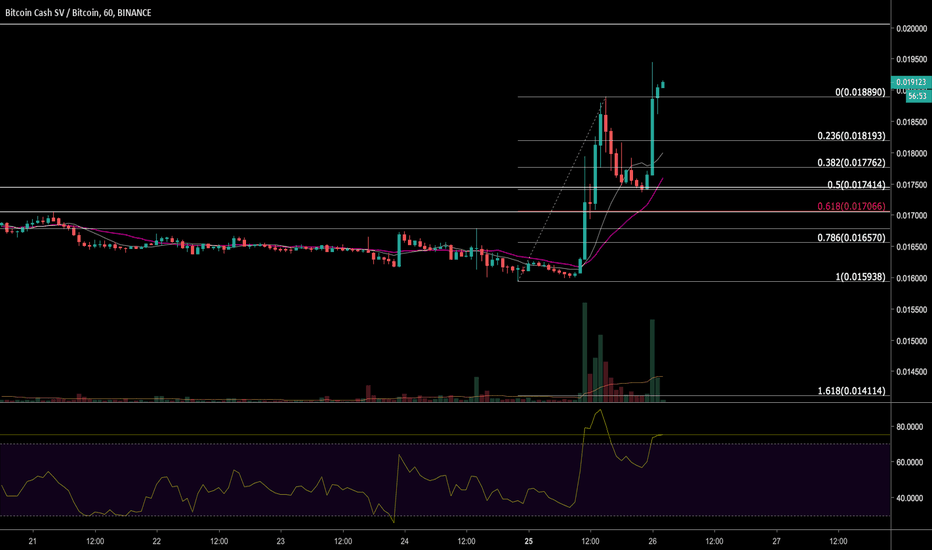Click date 23 on the time axis
The width and height of the screenshot is (932, 550).
(281, 541)
